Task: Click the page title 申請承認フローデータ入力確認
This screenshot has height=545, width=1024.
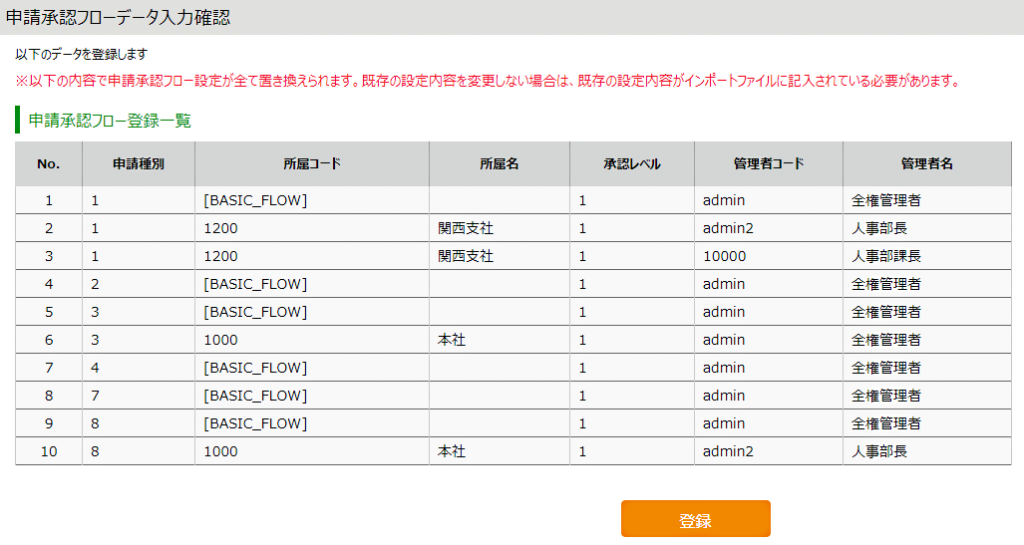Action: point(118,18)
